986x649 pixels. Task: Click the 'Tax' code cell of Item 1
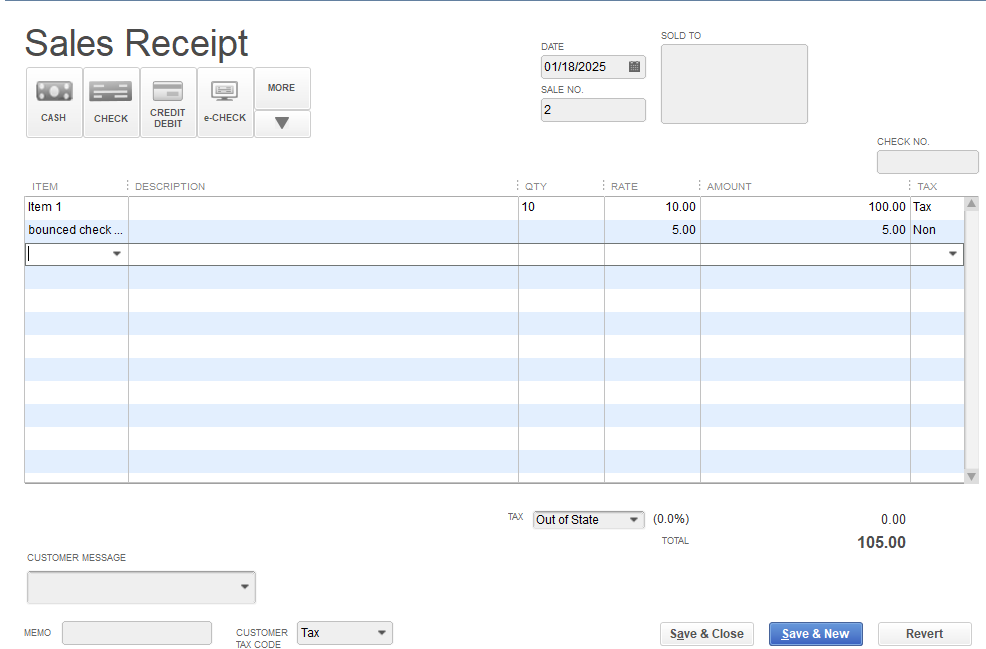[937, 208]
